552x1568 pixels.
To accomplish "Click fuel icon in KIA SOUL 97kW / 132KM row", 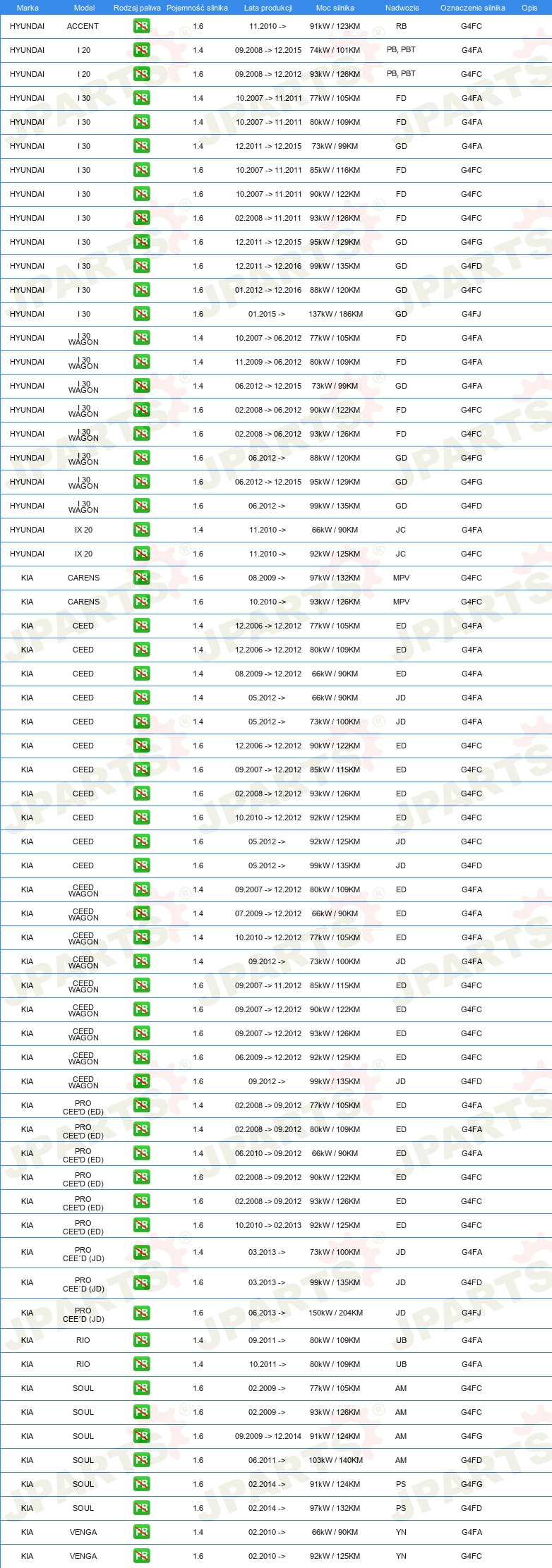I will 141,1508.
